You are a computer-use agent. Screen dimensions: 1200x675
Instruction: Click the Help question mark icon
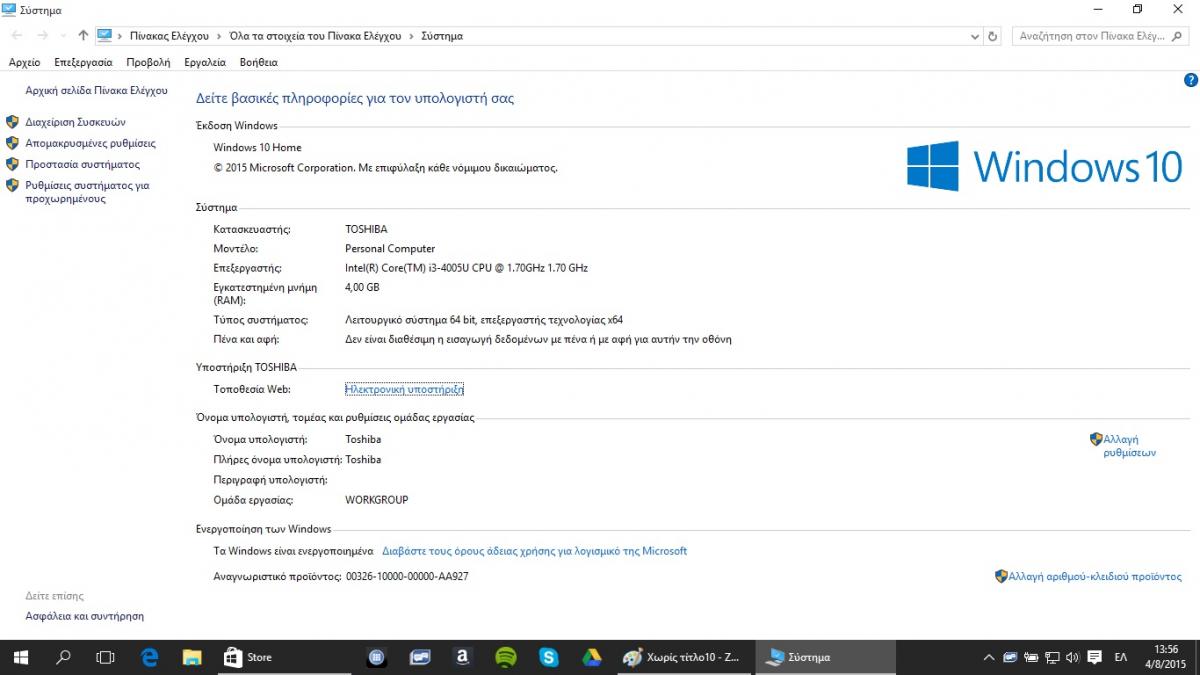tap(1190, 80)
